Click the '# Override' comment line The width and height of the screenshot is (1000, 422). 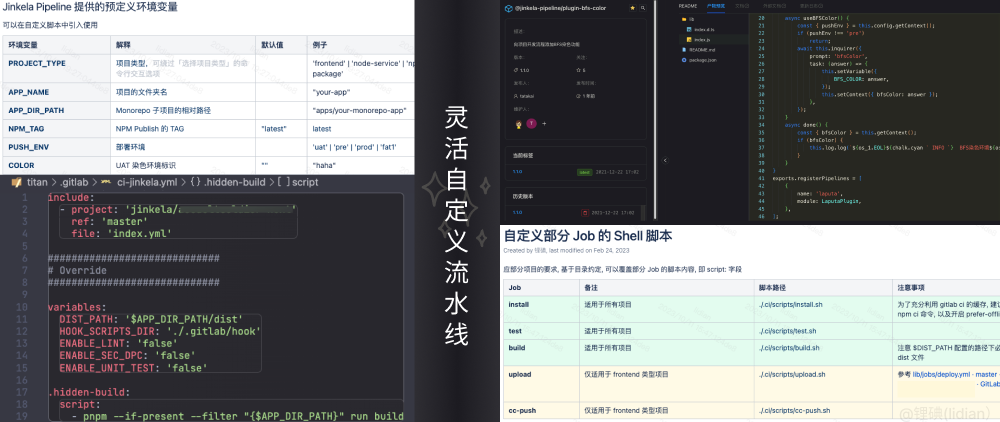click(77, 270)
